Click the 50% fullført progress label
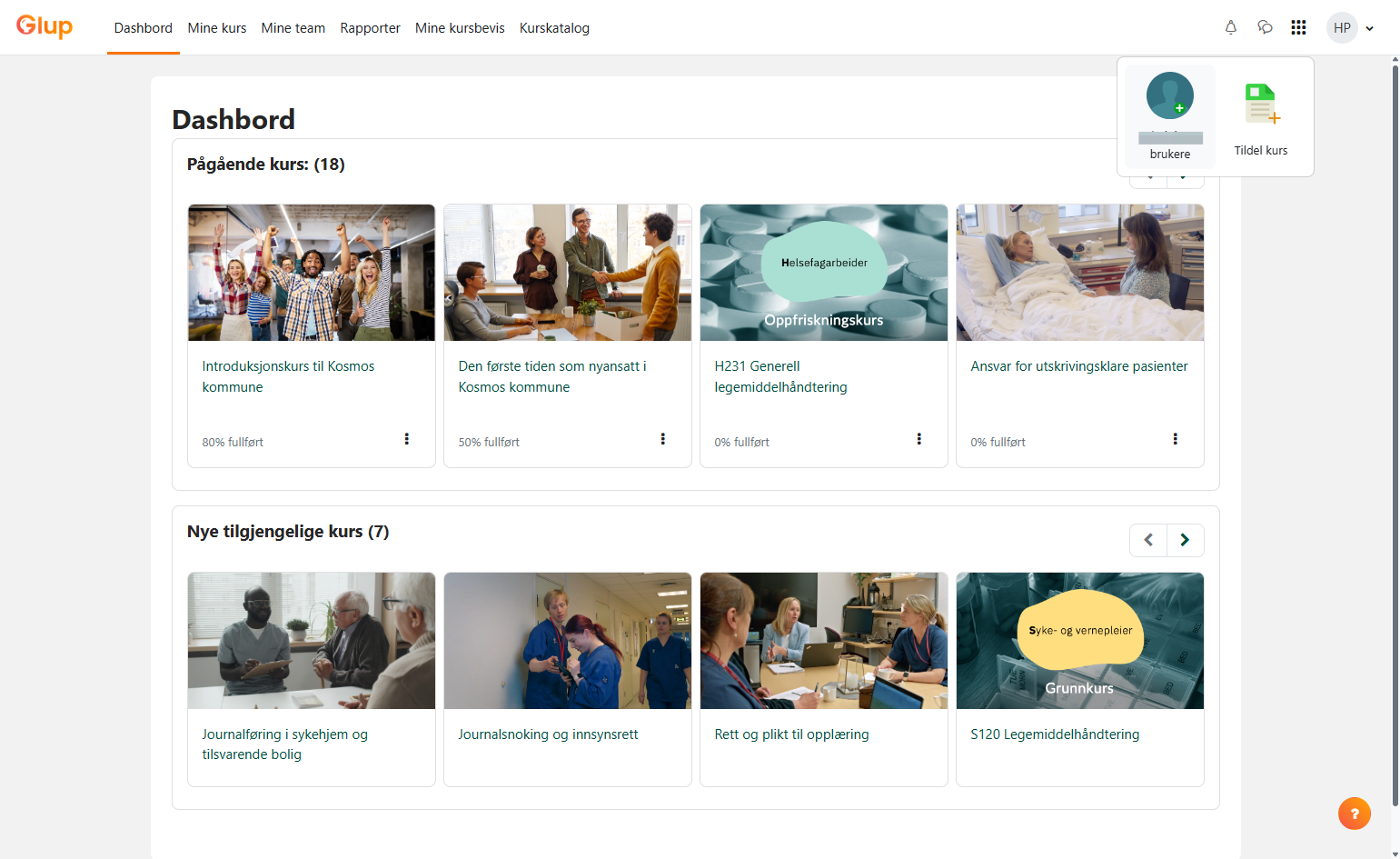 coord(489,443)
